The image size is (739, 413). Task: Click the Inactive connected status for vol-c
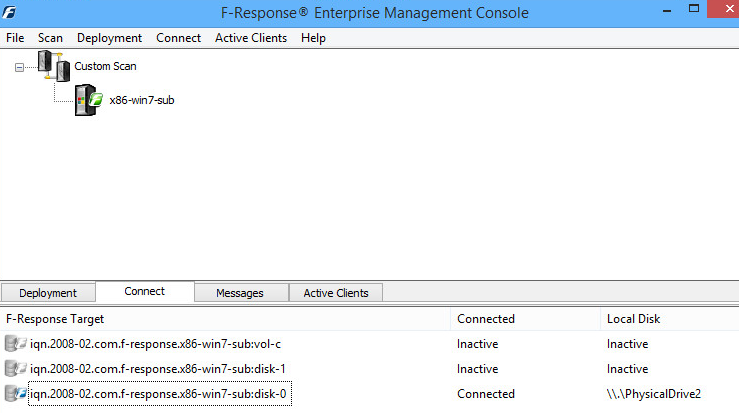(477, 344)
